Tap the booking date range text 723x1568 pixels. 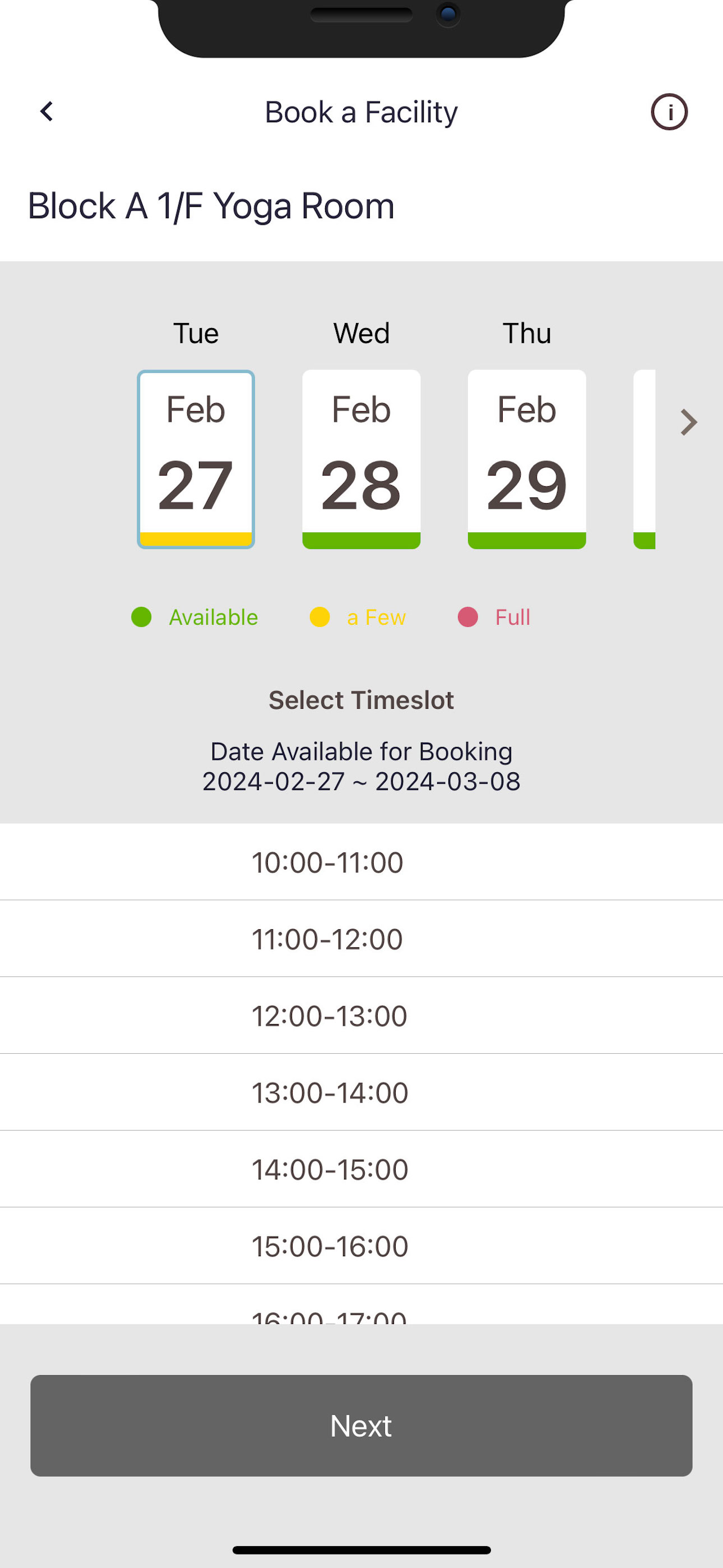[x=361, y=782]
